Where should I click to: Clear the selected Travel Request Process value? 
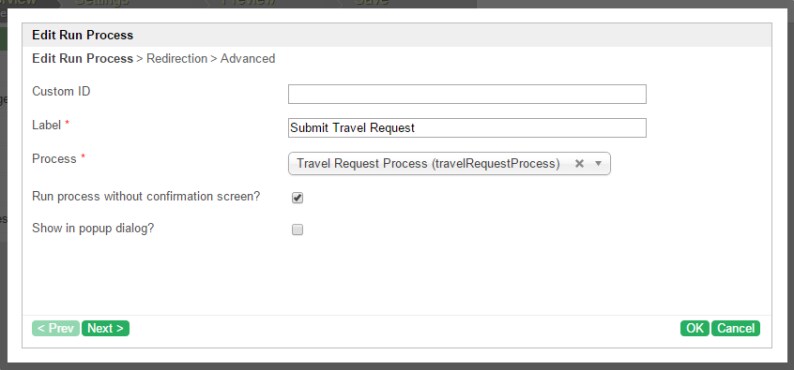pyautogui.click(x=579, y=163)
